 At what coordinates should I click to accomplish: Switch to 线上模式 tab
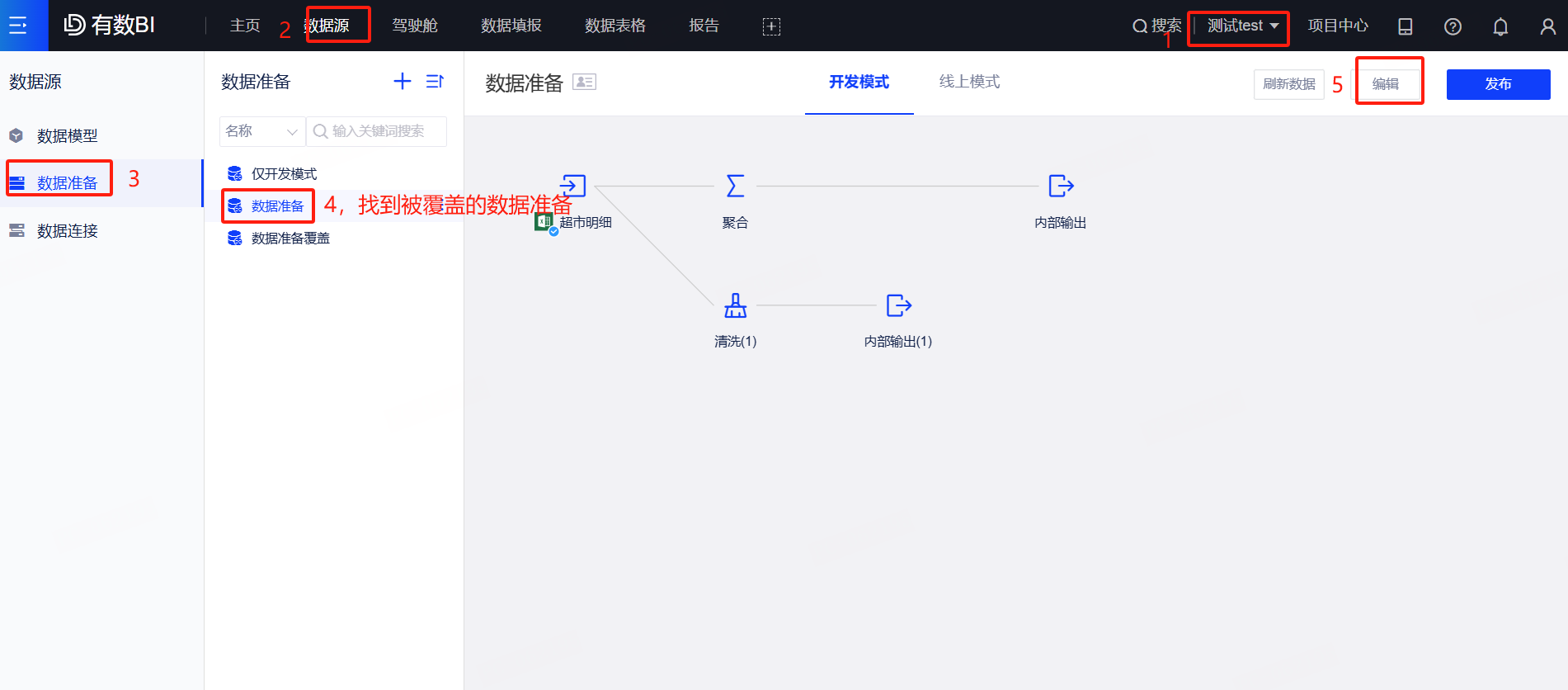pyautogui.click(x=969, y=82)
